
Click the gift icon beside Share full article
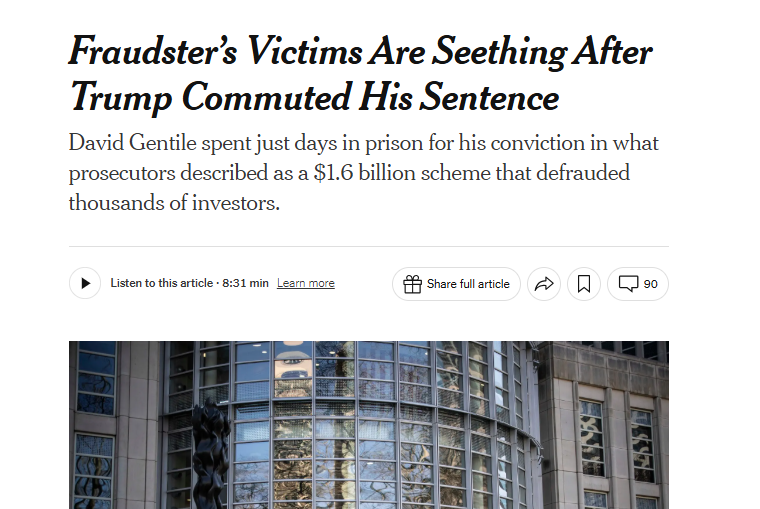tap(412, 284)
